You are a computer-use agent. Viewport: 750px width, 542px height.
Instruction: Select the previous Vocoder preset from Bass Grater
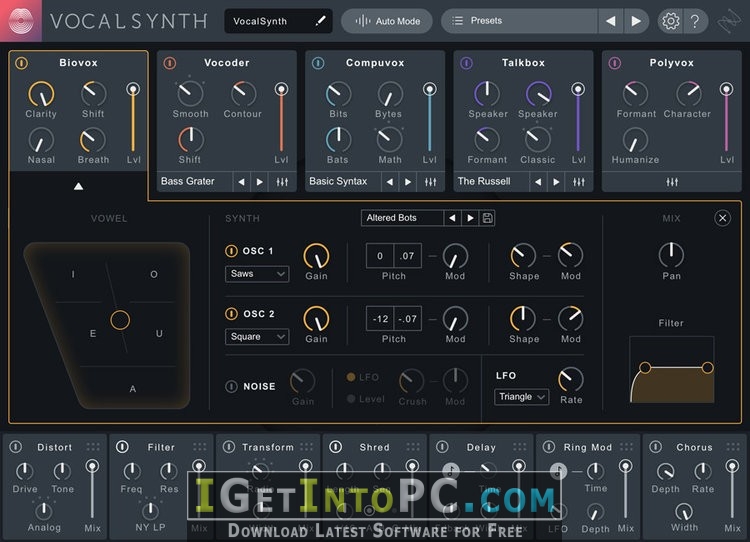(x=242, y=182)
